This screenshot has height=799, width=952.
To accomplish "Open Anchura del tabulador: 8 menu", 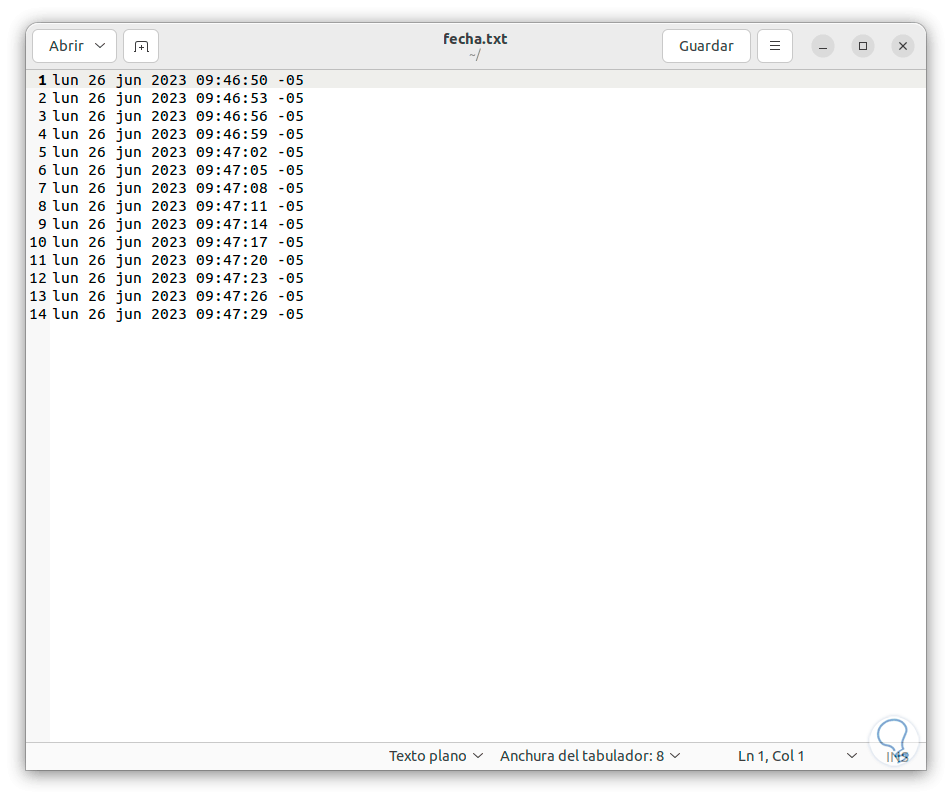I will point(590,756).
